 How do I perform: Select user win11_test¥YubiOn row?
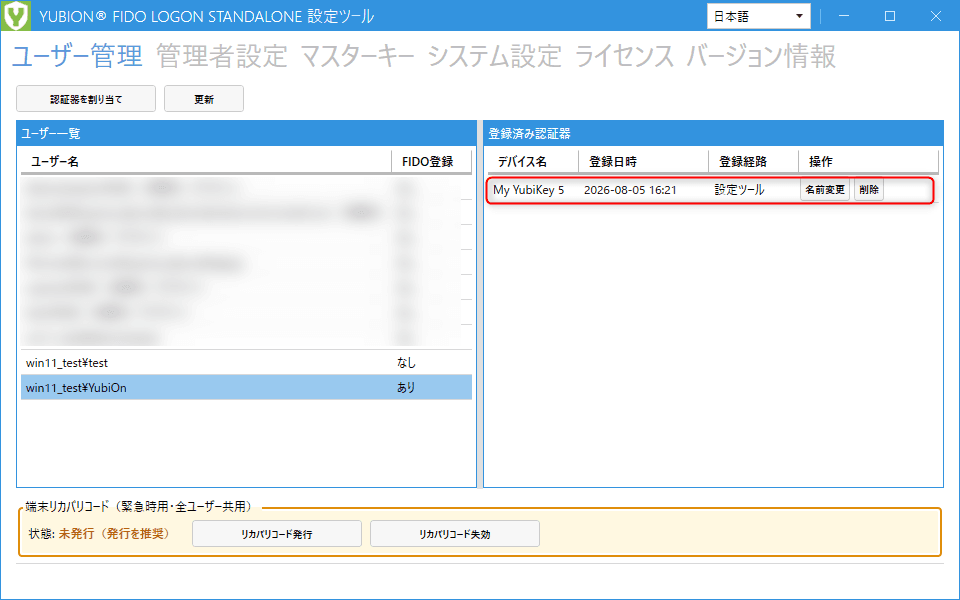pyautogui.click(x=247, y=388)
